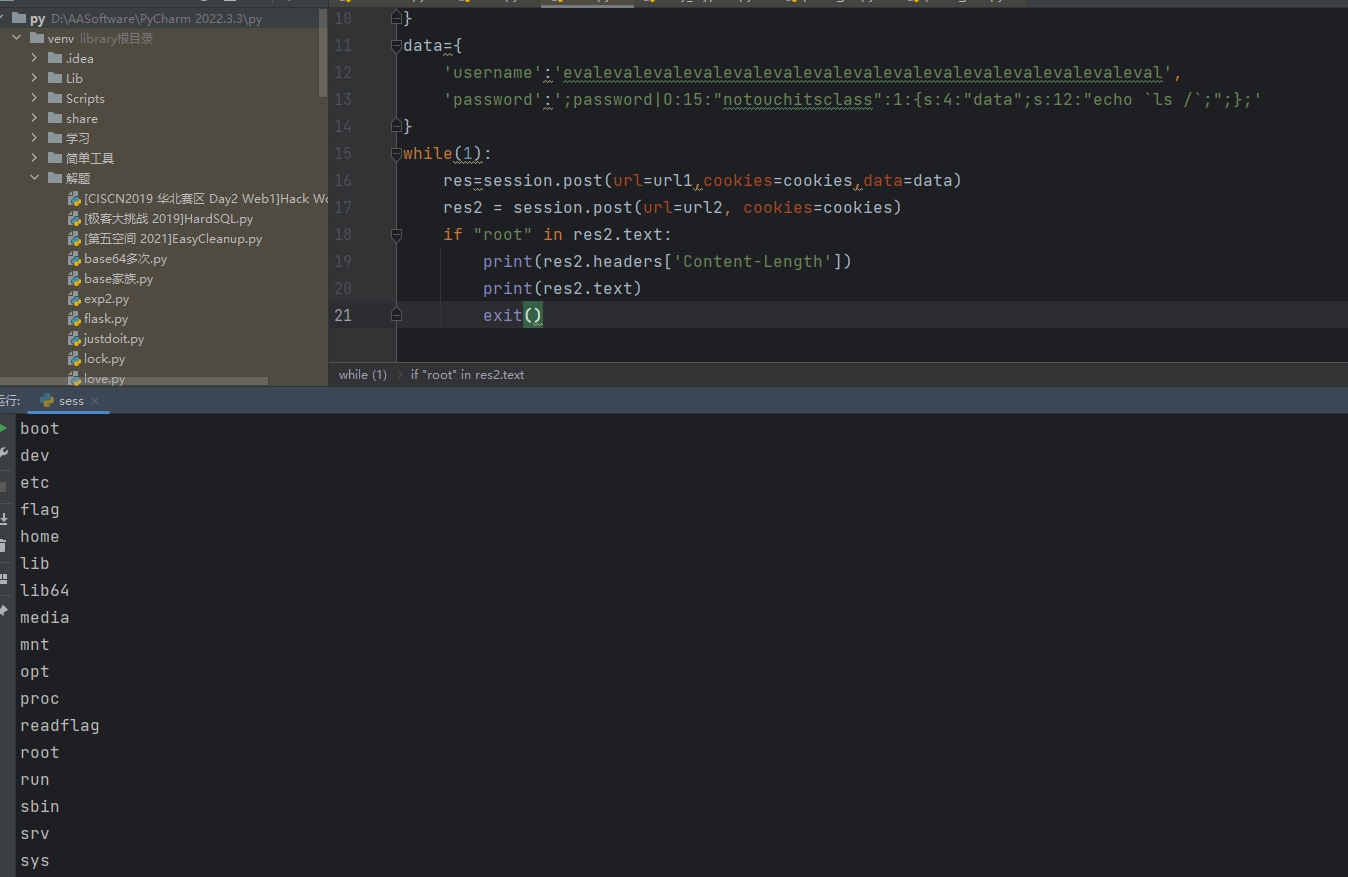Expand the .idea folder arrow

pyautogui.click(x=34, y=58)
